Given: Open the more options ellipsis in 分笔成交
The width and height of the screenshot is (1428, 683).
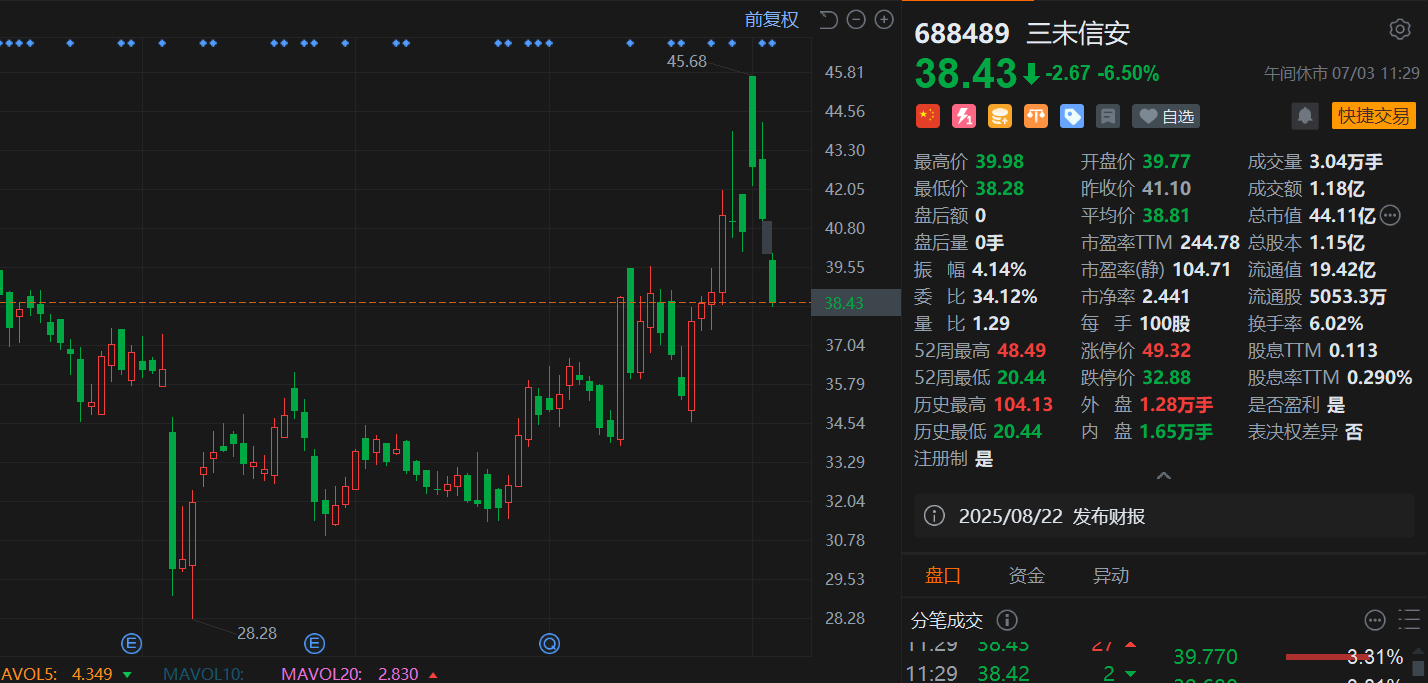Looking at the screenshot, I should click(1375, 620).
